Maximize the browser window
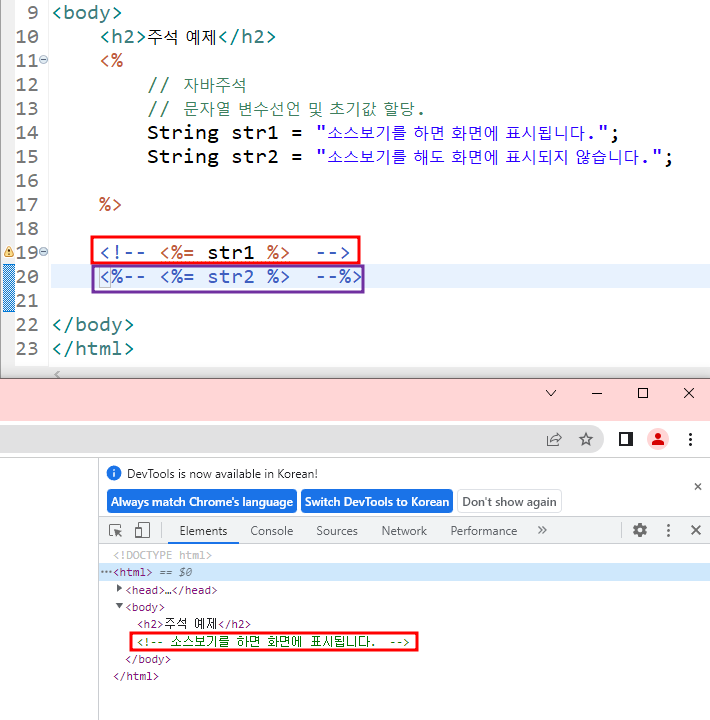 643,393
